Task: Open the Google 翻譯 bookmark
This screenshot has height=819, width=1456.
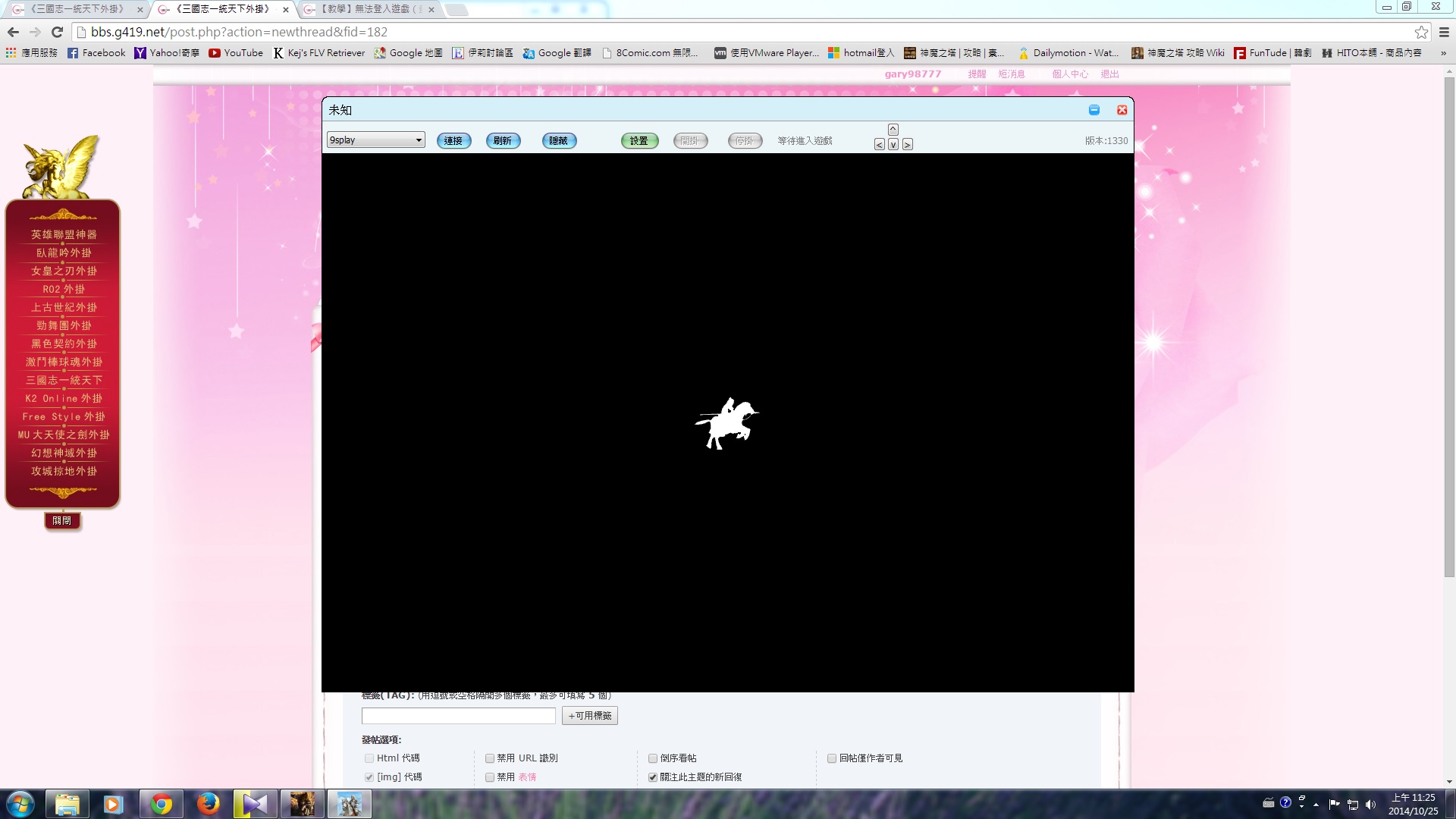Action: click(x=557, y=53)
